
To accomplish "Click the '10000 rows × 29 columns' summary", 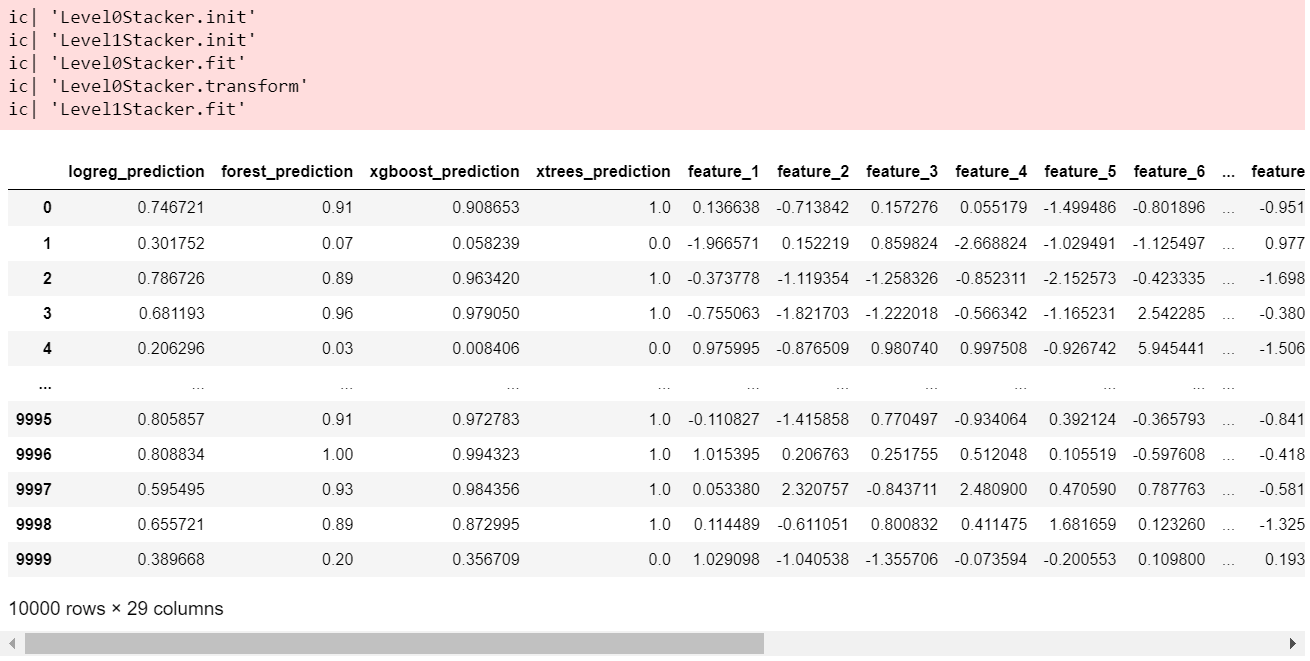I will click(116, 609).
